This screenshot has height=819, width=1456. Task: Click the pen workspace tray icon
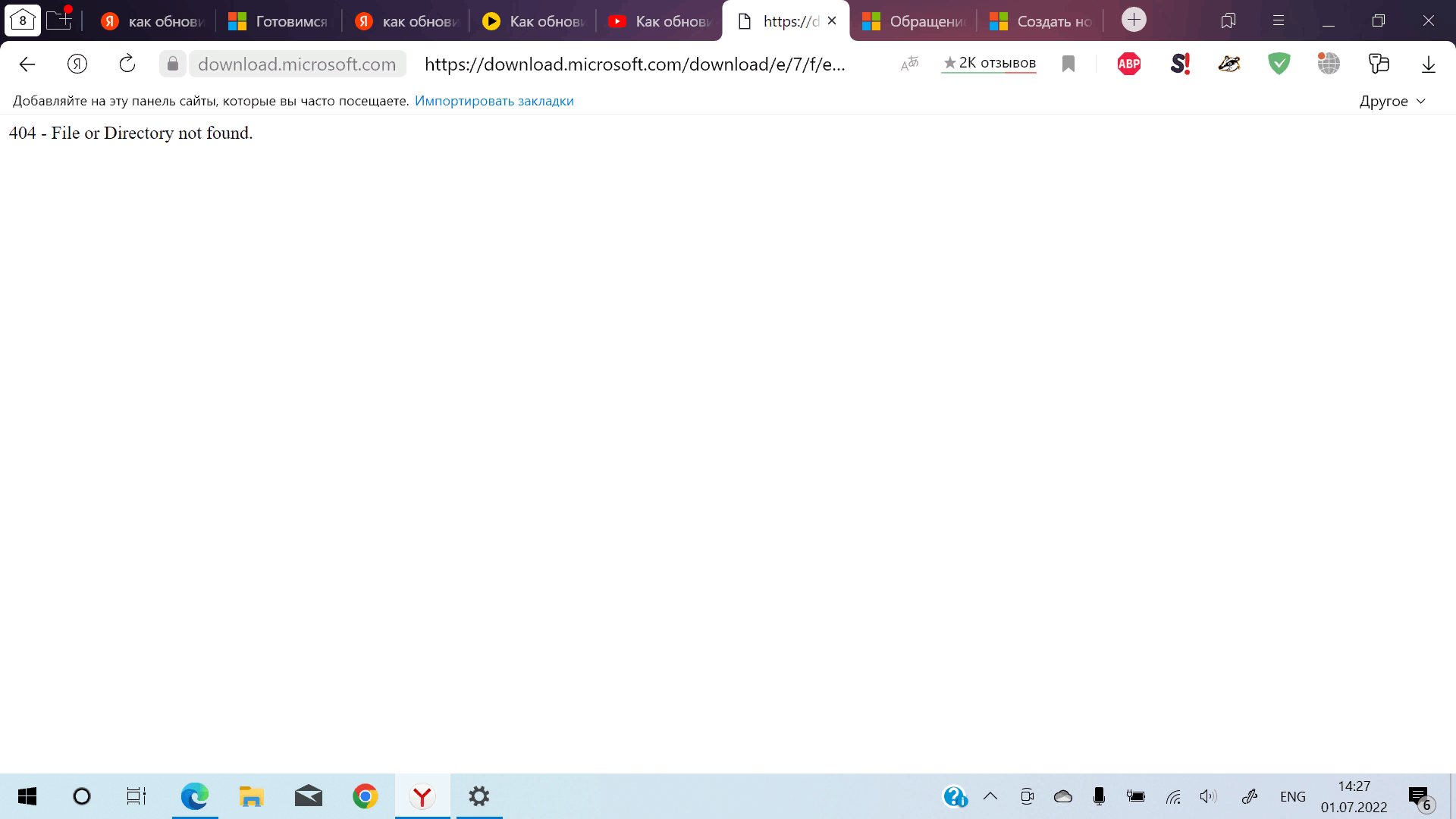(x=1250, y=796)
